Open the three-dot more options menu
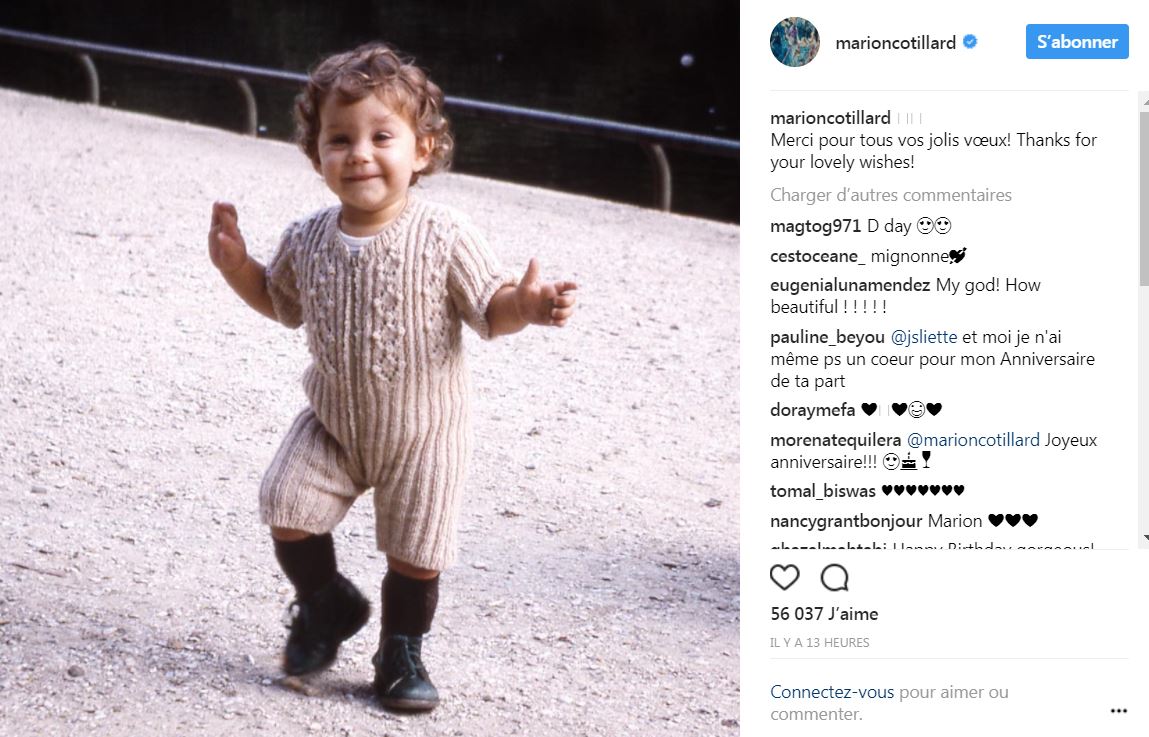 (x=1118, y=711)
